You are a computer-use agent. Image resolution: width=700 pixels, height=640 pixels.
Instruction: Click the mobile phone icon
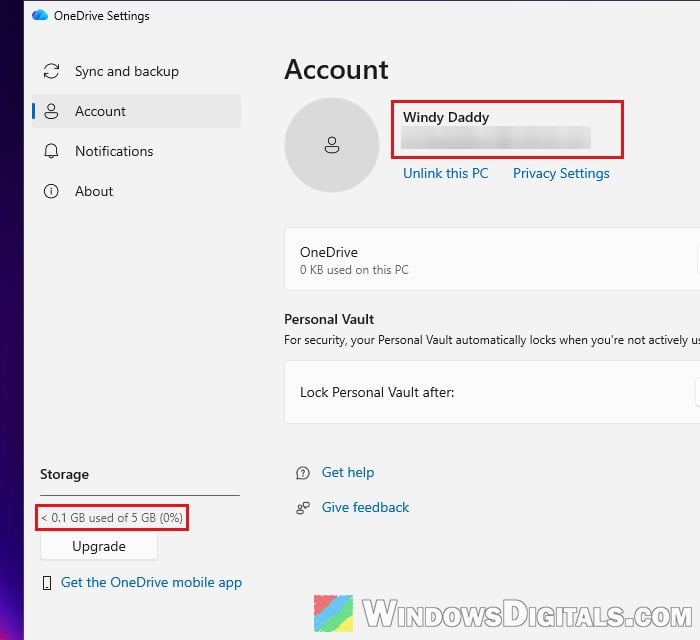point(47,583)
